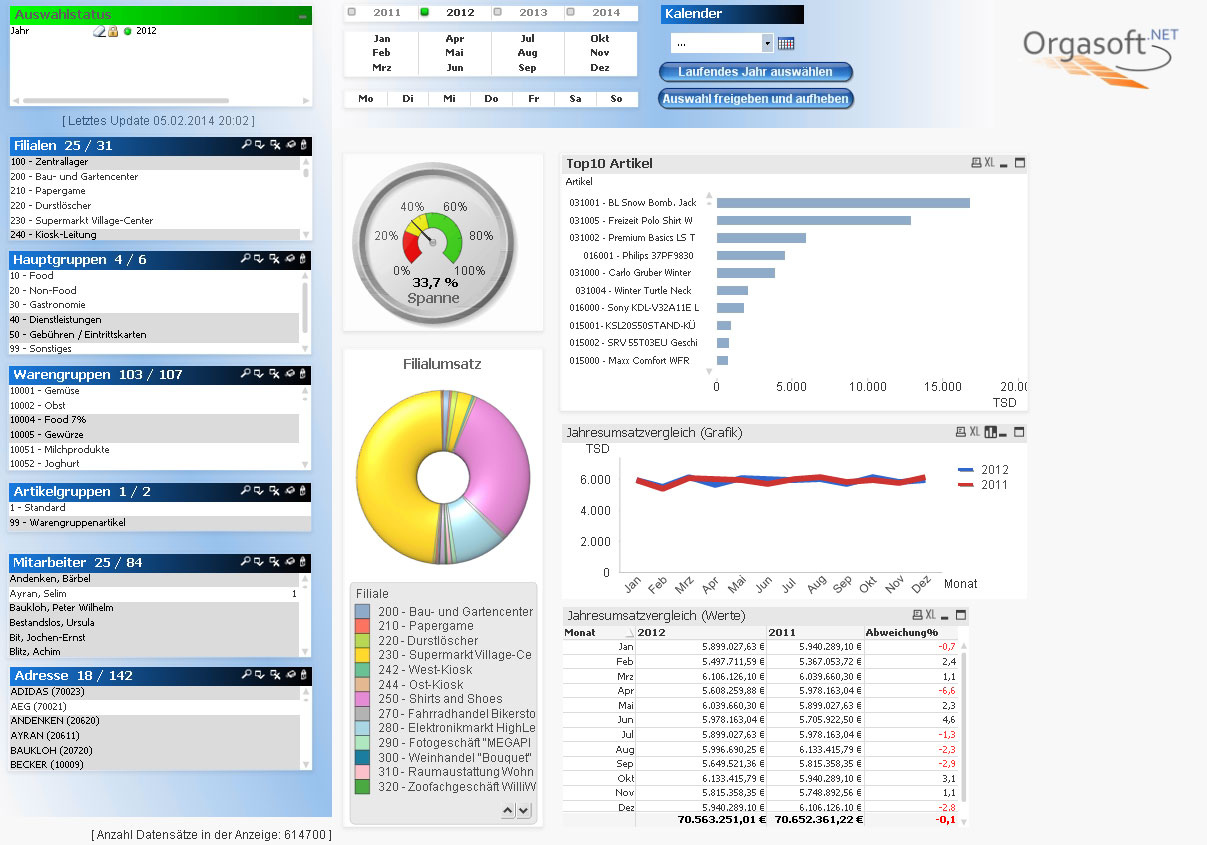Open the calendar picker icon
Image resolution: width=1207 pixels, height=845 pixels.
[786, 43]
